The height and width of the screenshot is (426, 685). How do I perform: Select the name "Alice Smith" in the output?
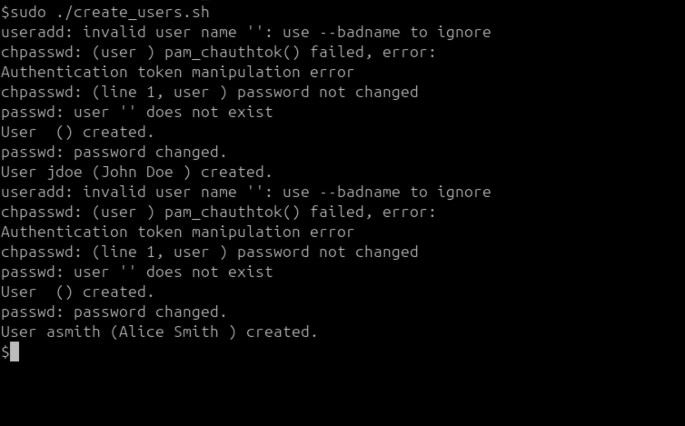click(x=169, y=332)
